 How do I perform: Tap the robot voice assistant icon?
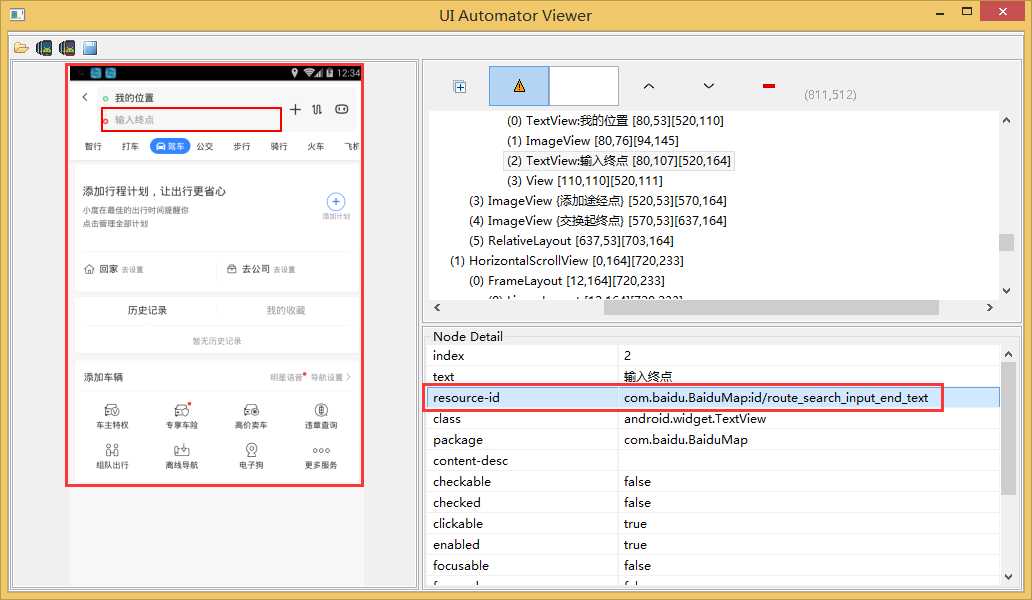(342, 109)
